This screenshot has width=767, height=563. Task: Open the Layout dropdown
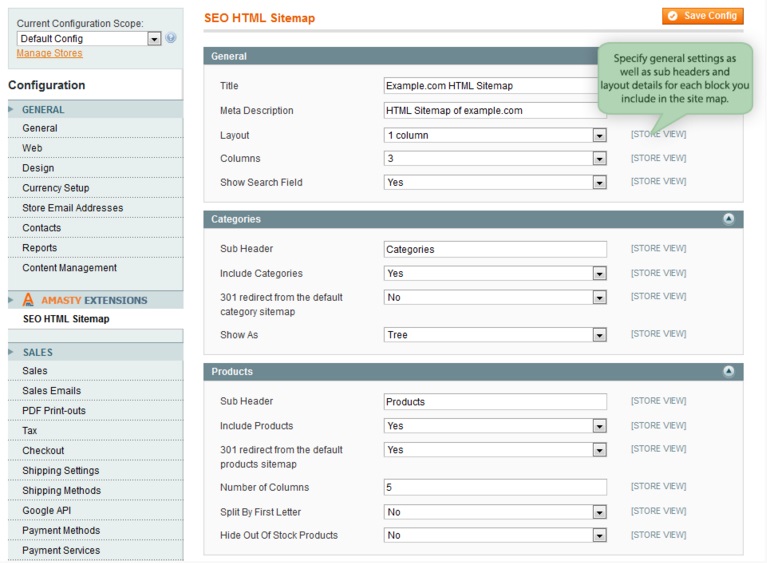click(495, 135)
